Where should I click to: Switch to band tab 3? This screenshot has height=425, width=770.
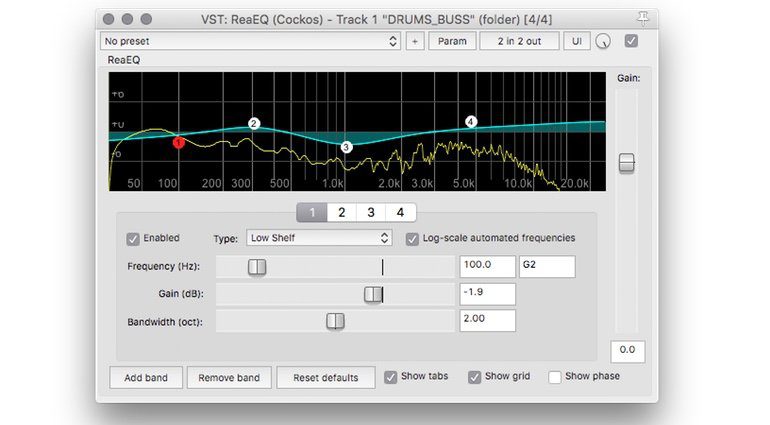(371, 212)
